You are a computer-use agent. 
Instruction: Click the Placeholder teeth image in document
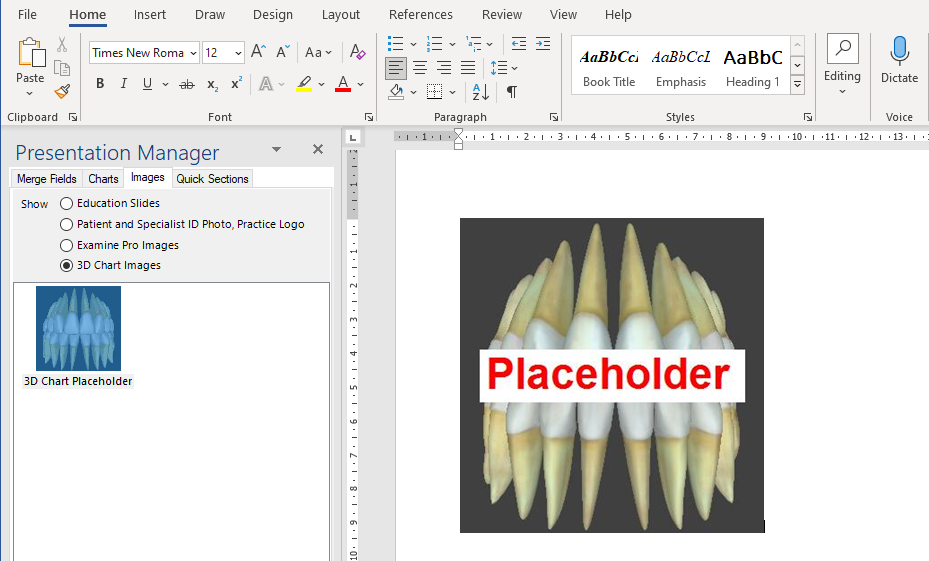(x=612, y=376)
